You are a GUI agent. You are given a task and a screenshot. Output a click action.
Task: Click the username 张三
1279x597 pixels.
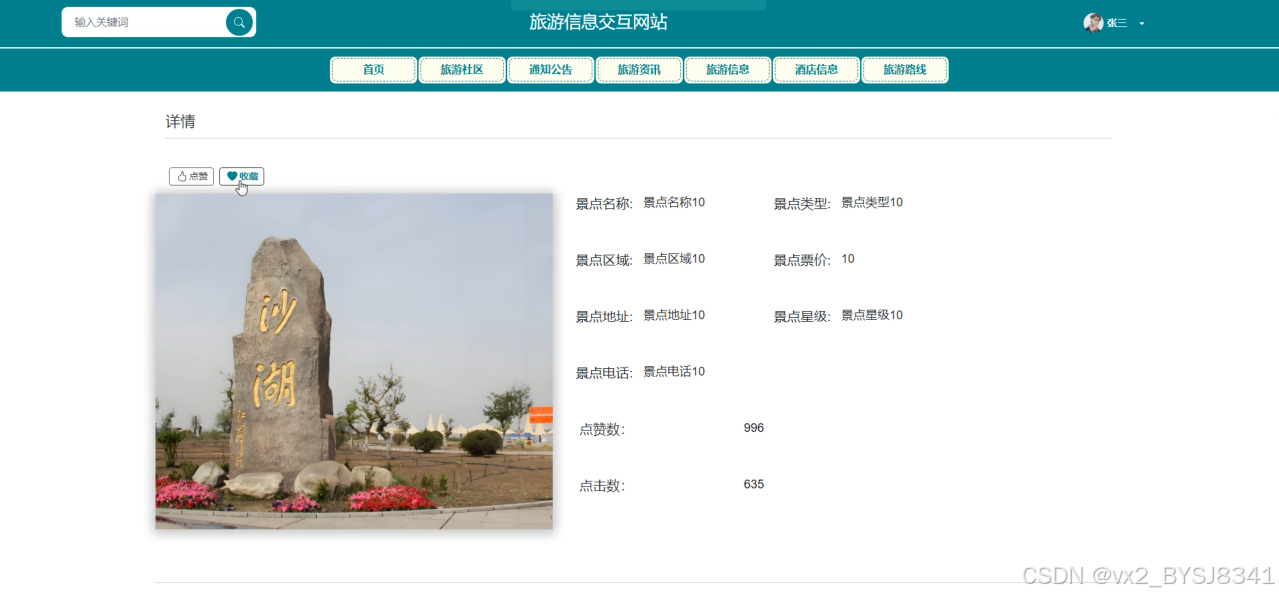(x=1116, y=23)
